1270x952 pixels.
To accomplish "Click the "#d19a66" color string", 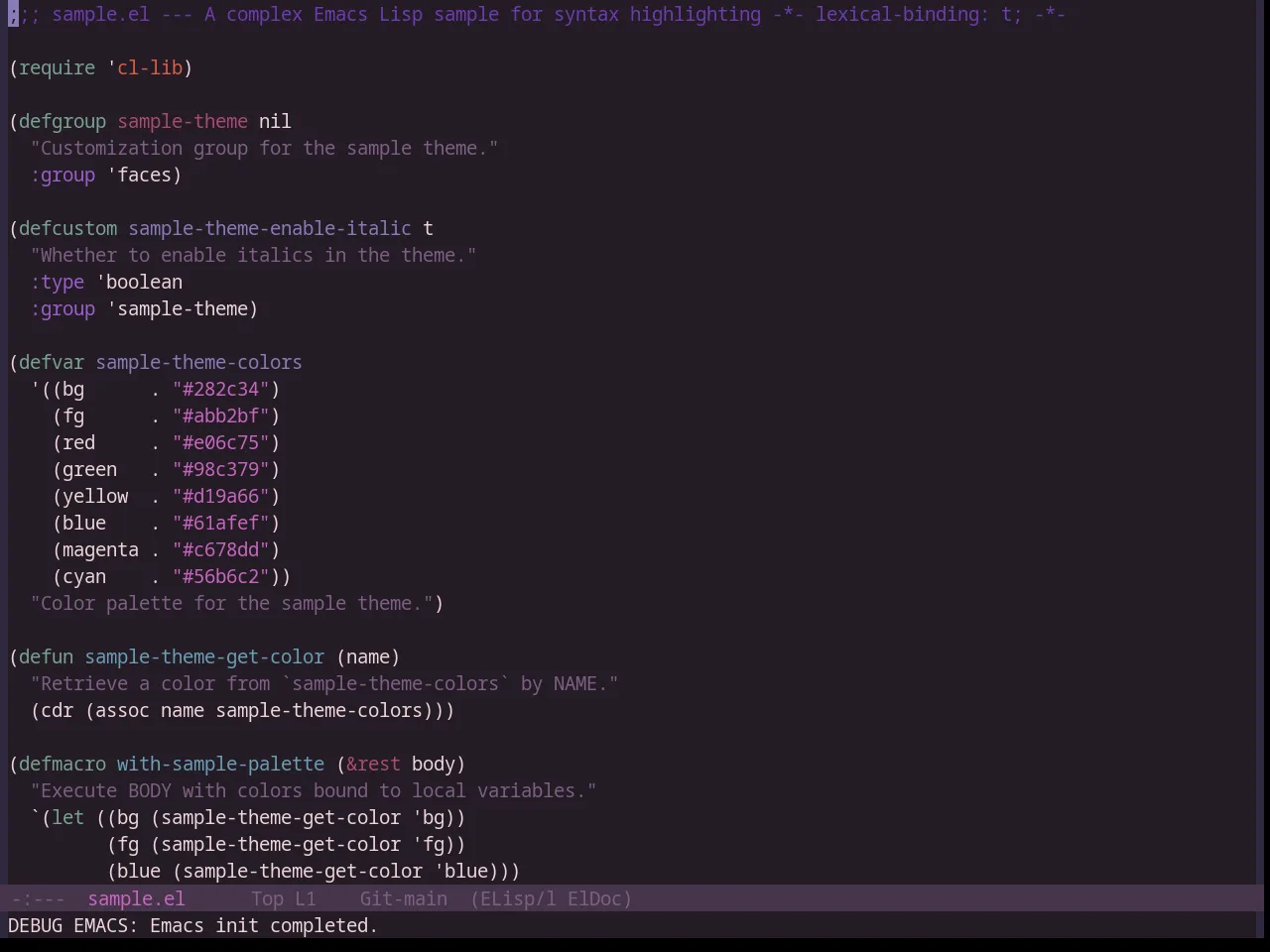I will click(x=221, y=496).
